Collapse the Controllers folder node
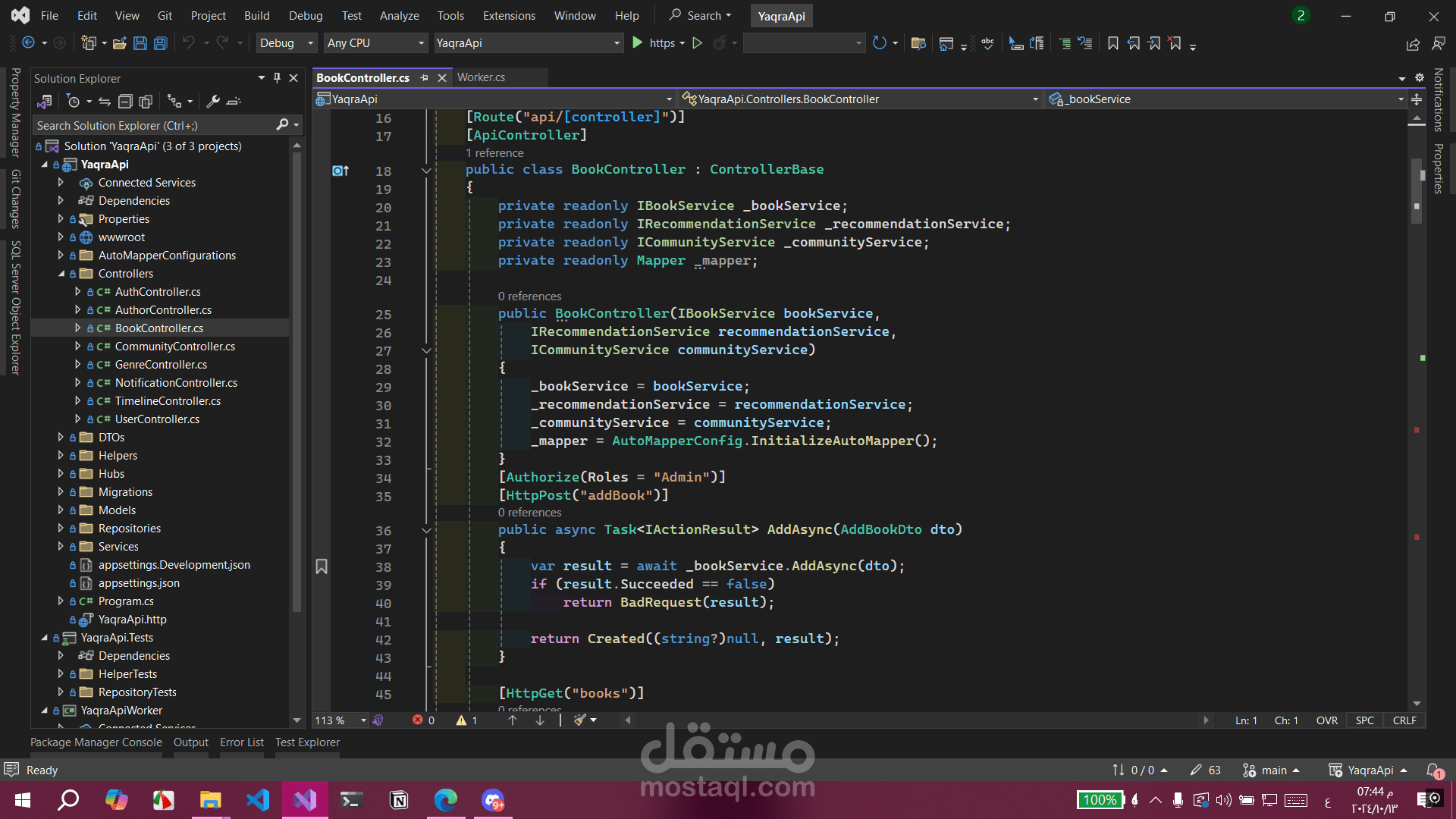 (61, 274)
